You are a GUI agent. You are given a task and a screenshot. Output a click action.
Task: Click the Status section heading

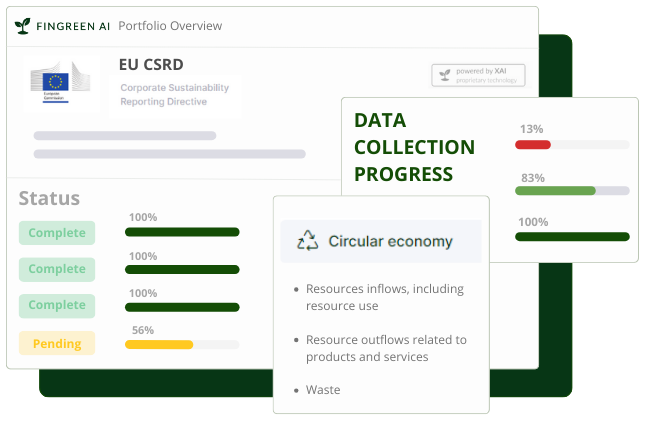49,198
